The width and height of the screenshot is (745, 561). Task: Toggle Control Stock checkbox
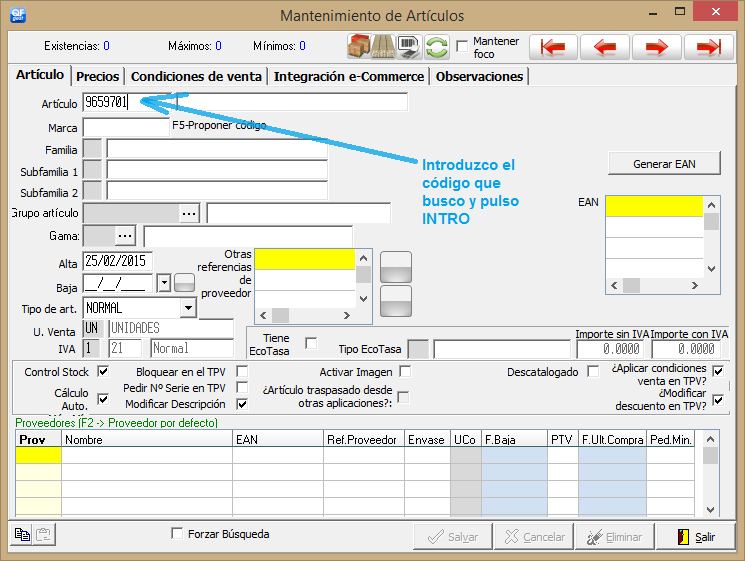click(x=103, y=371)
